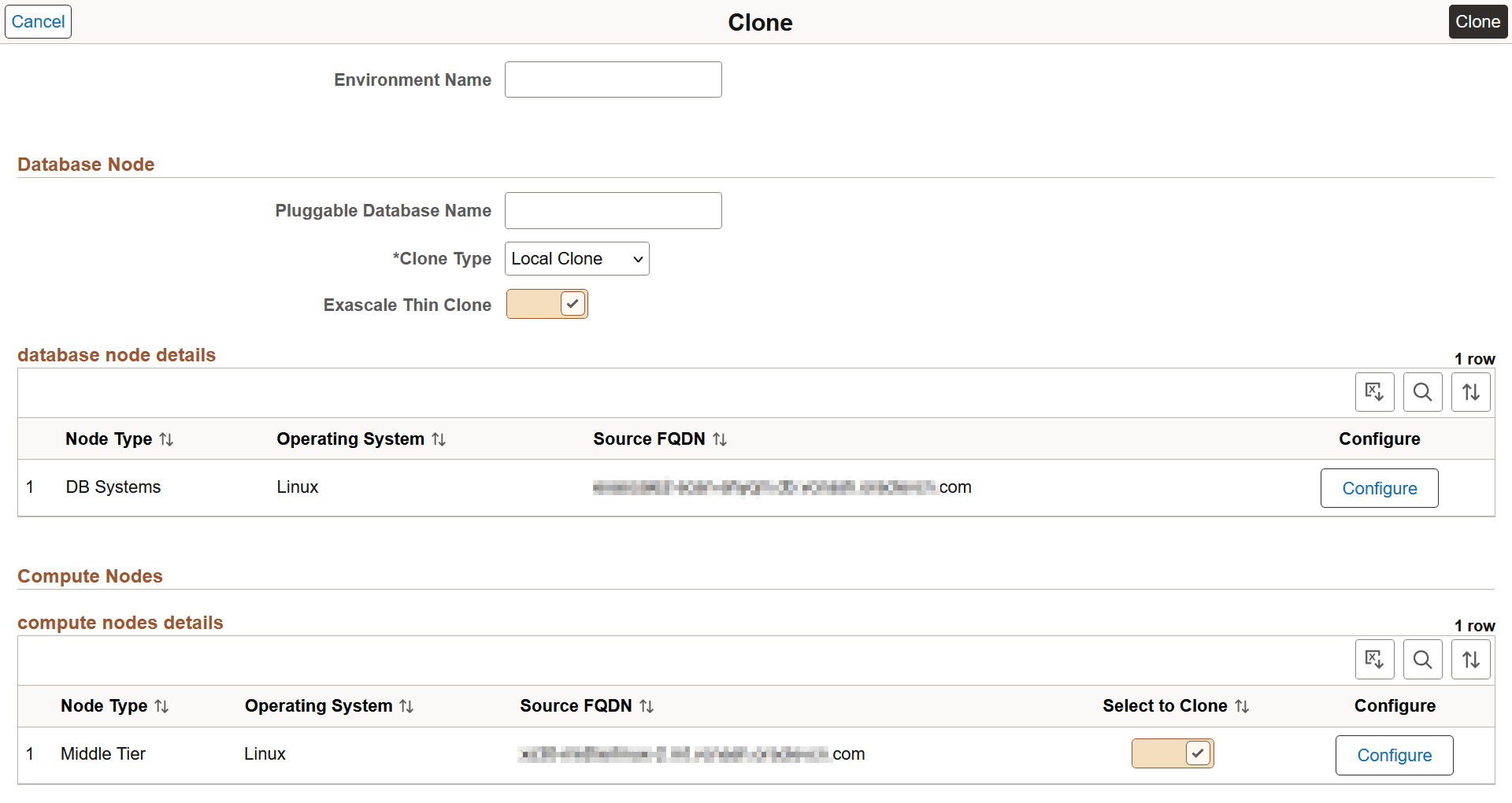The width and height of the screenshot is (1512, 803).
Task: Export the compute nodes details grid
Action: pos(1374,659)
